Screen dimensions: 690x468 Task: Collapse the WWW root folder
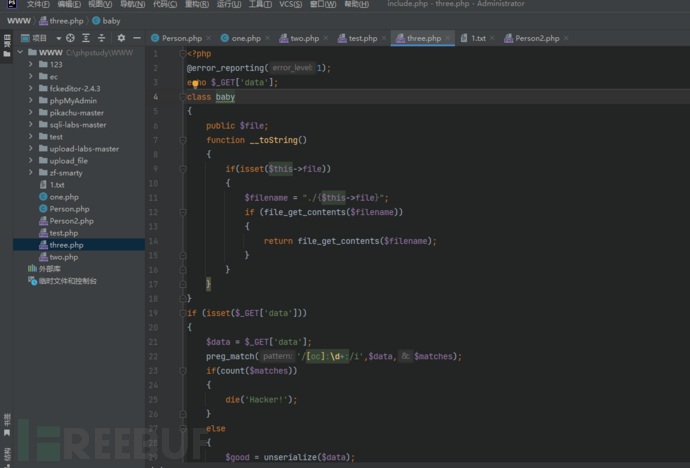(x=20, y=52)
